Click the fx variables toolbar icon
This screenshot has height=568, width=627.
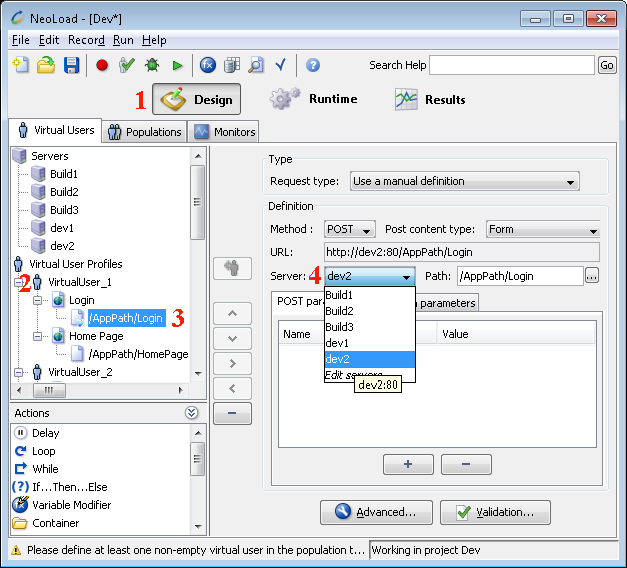[x=208, y=65]
